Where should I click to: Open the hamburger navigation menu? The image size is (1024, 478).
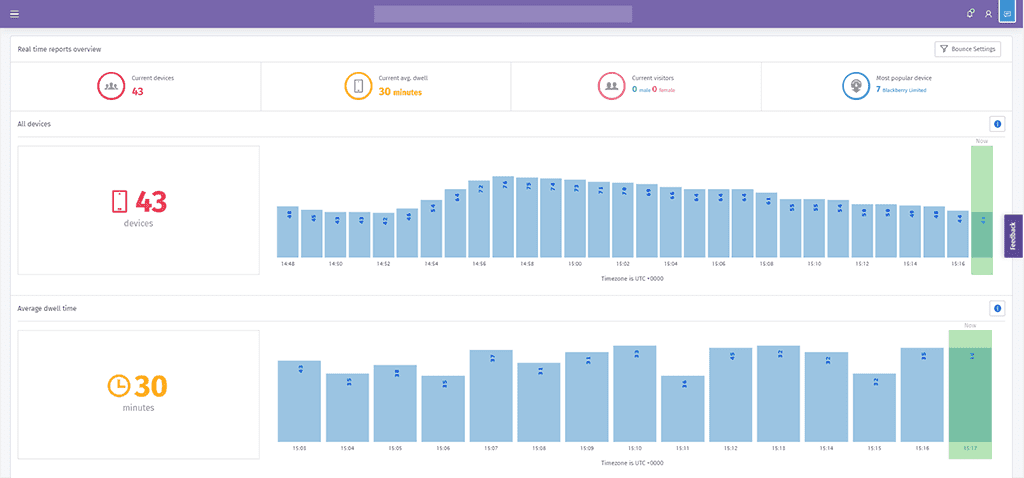[14, 14]
